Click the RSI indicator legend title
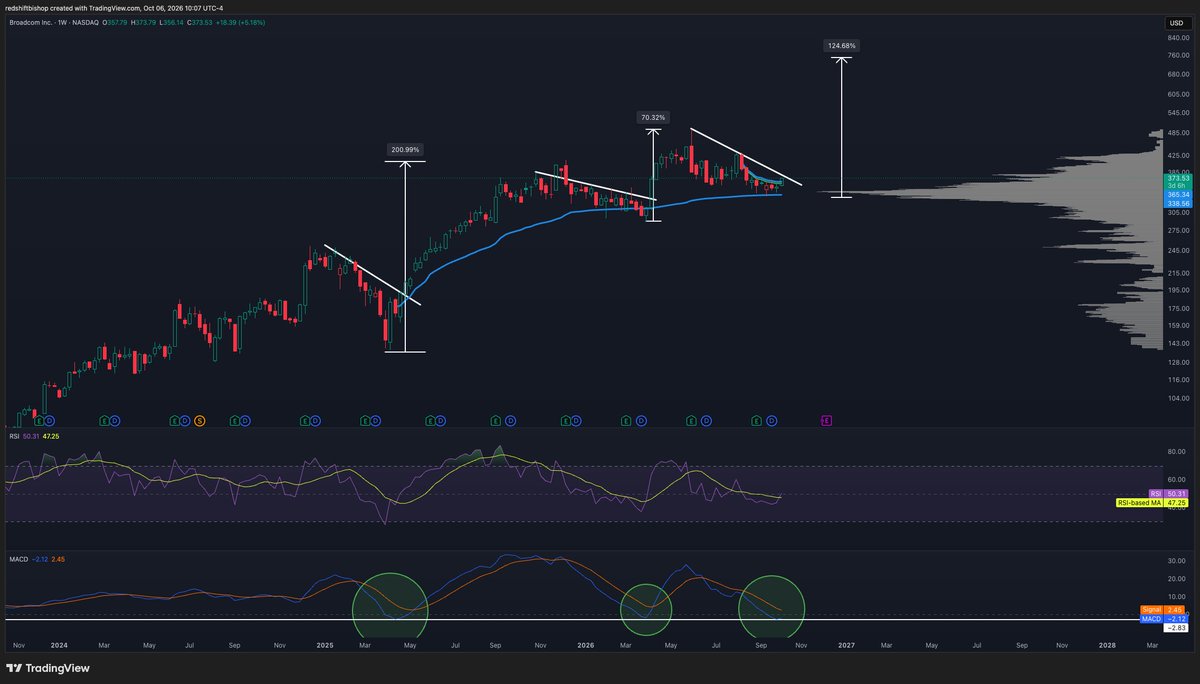The image size is (1200, 684). click(x=13, y=437)
